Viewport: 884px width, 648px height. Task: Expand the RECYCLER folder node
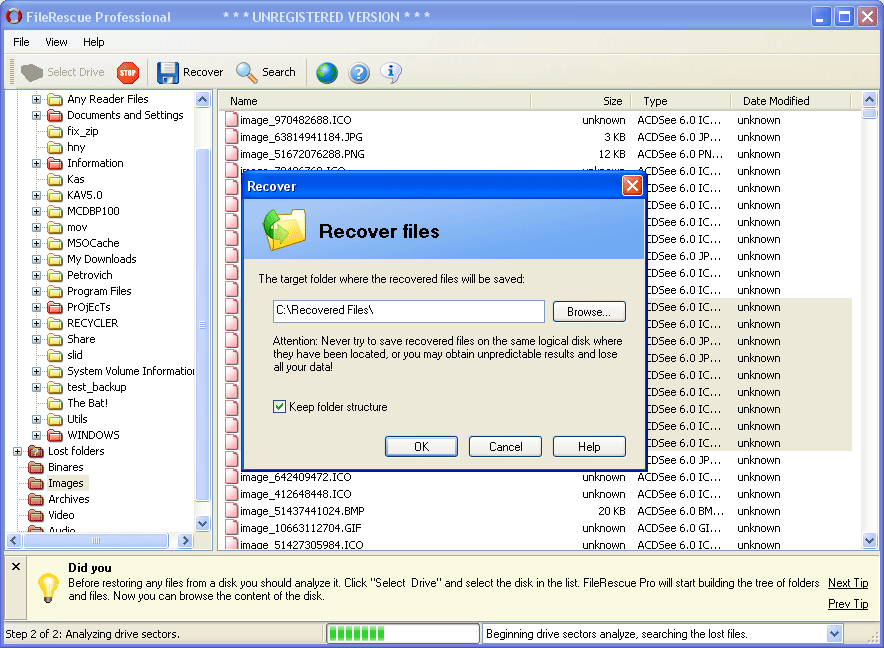36,323
